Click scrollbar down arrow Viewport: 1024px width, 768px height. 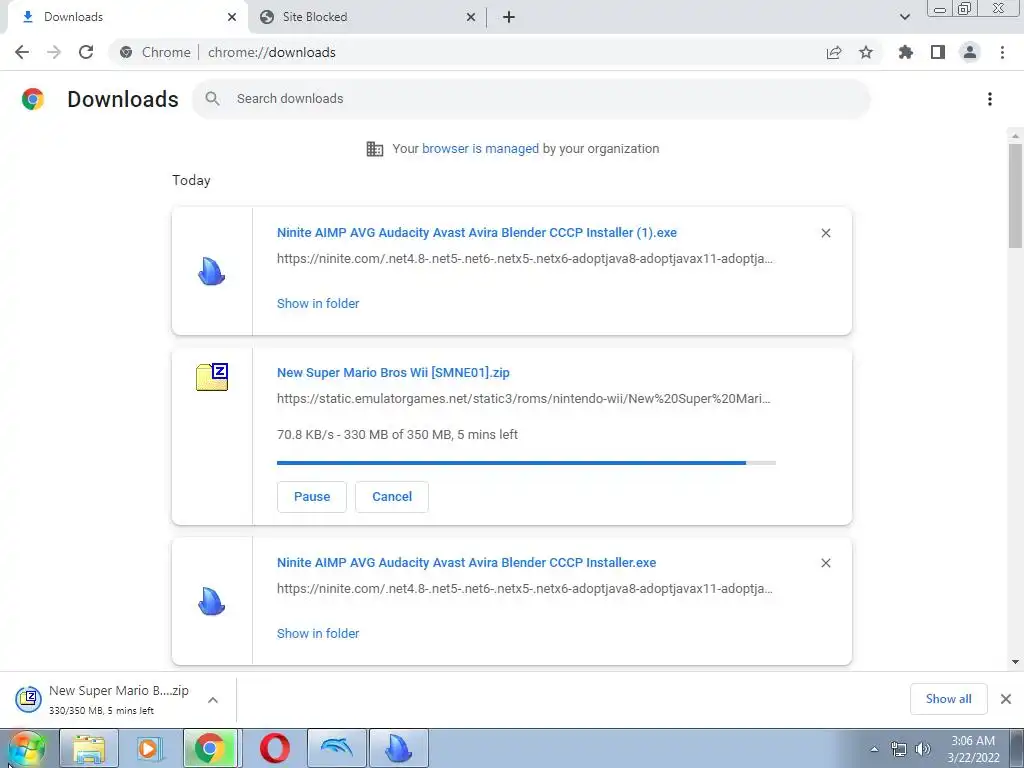(1015, 662)
